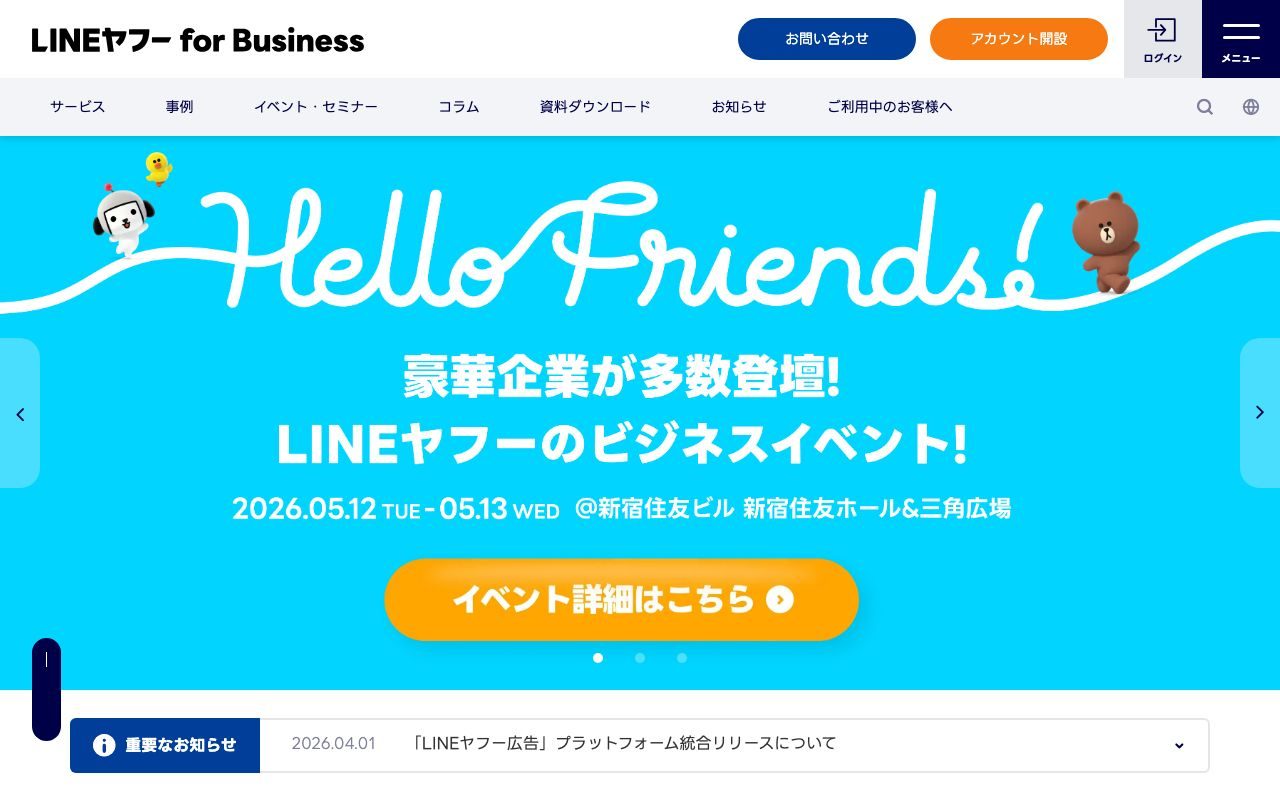Click the アカウント開設 button
The width and height of the screenshot is (1280, 800).
click(1019, 39)
